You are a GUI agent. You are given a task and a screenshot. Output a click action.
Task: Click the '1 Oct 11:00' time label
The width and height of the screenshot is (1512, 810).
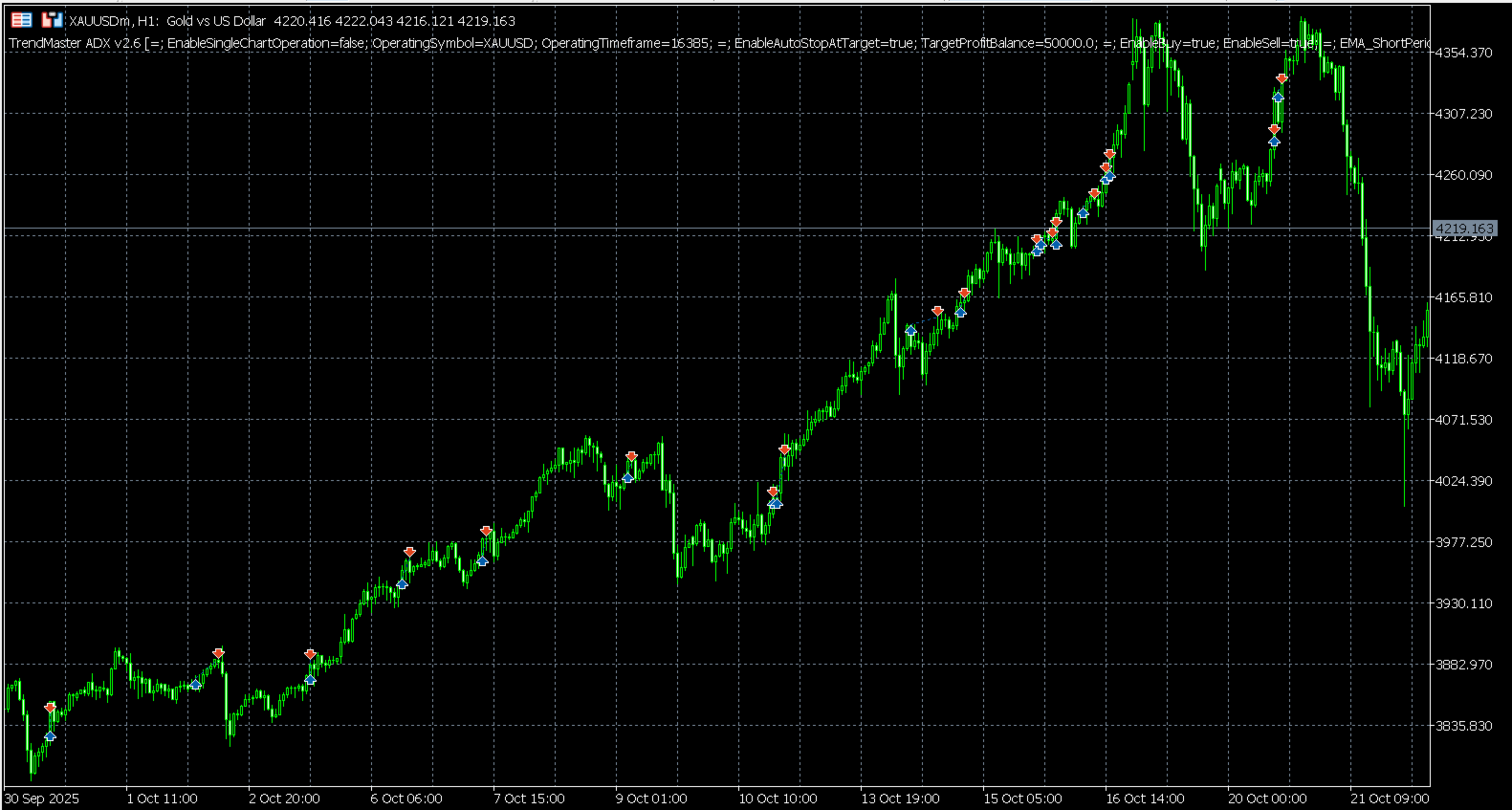pyautogui.click(x=162, y=799)
